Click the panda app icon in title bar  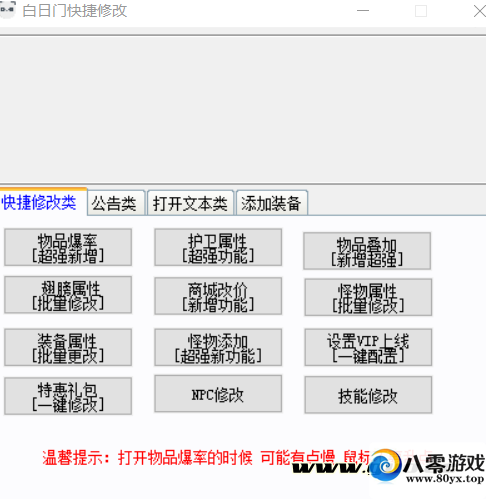point(7,10)
